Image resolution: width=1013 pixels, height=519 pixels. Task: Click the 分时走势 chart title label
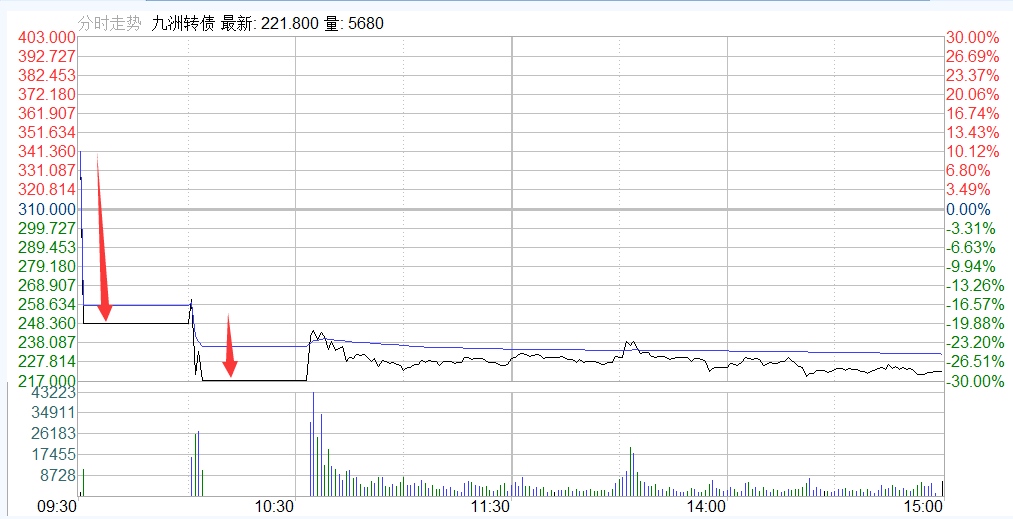[x=110, y=24]
